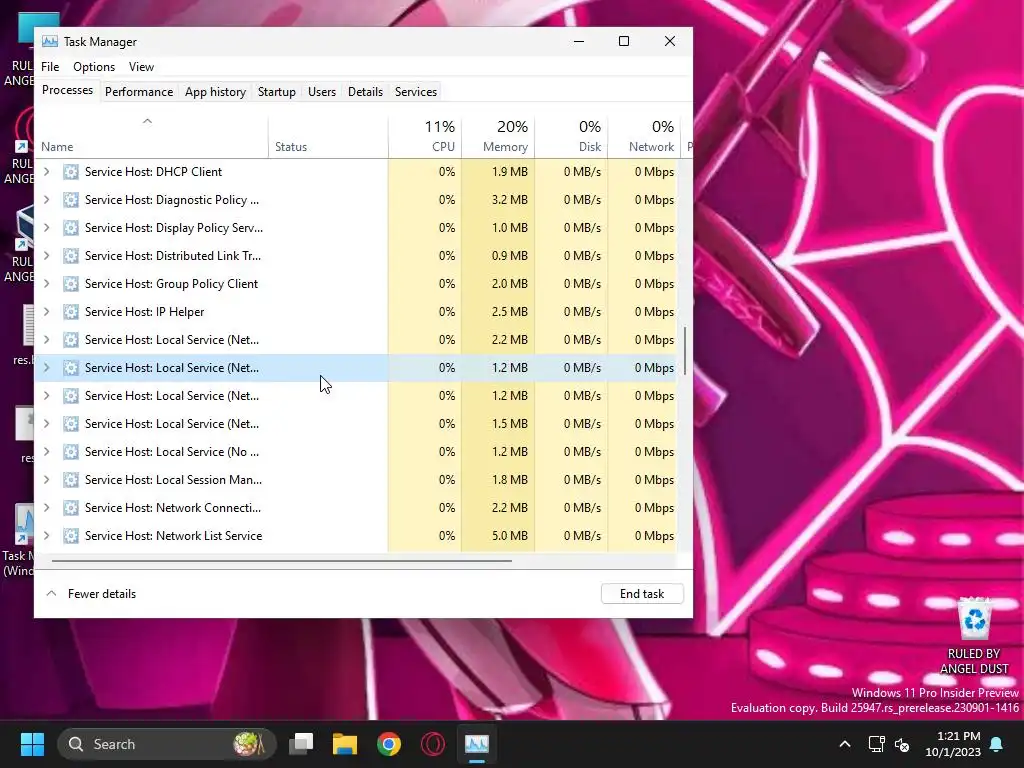This screenshot has width=1024, height=768.
Task: Click the 5.0 MB memory value
Action: click(x=509, y=536)
